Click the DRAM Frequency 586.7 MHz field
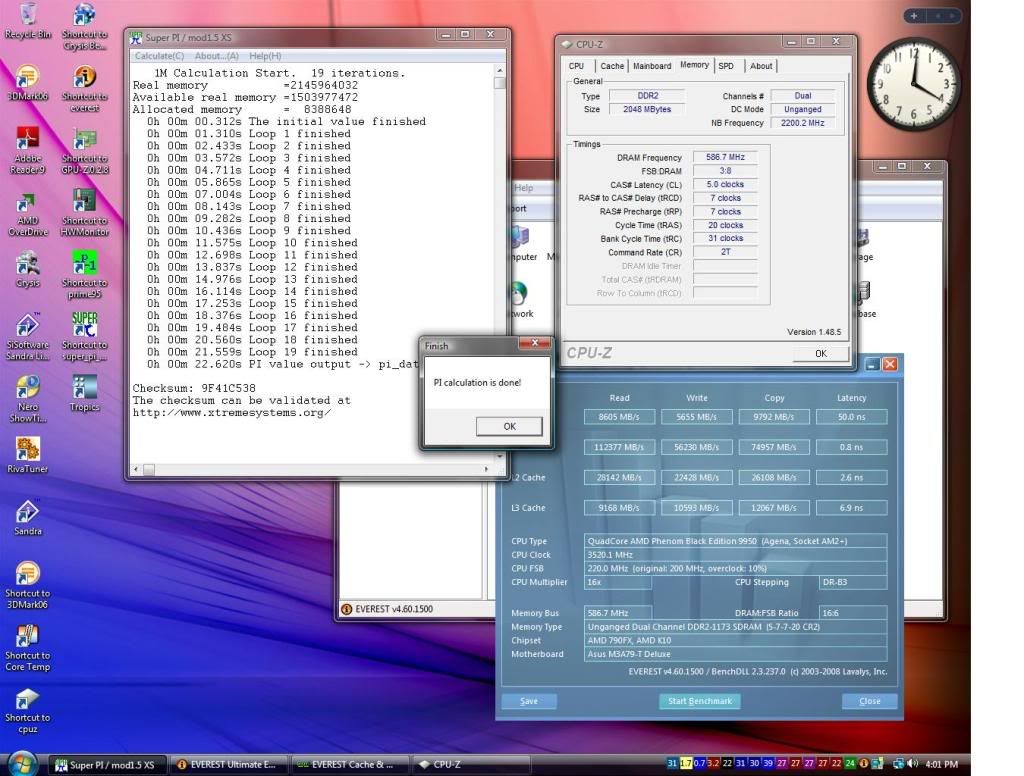The image size is (1024, 776). [725, 157]
